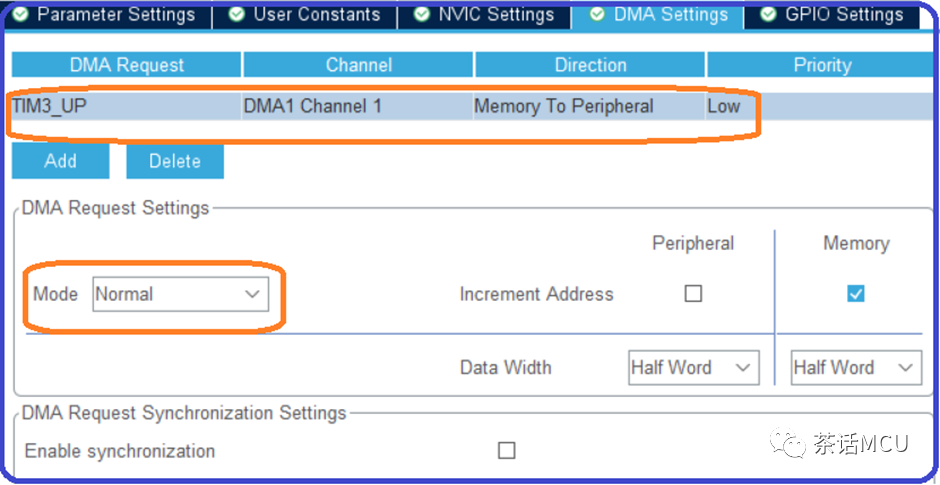Click the green check icon on NVIC Settings
Screen dimensions: 940x485
pyautogui.click(x=422, y=14)
